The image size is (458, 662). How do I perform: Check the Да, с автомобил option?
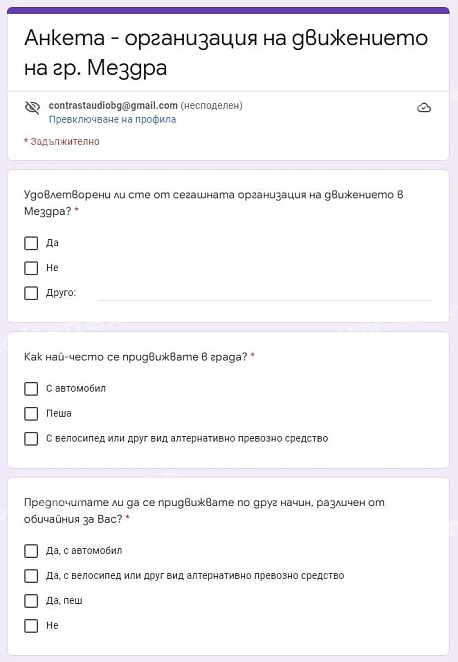pos(31,551)
